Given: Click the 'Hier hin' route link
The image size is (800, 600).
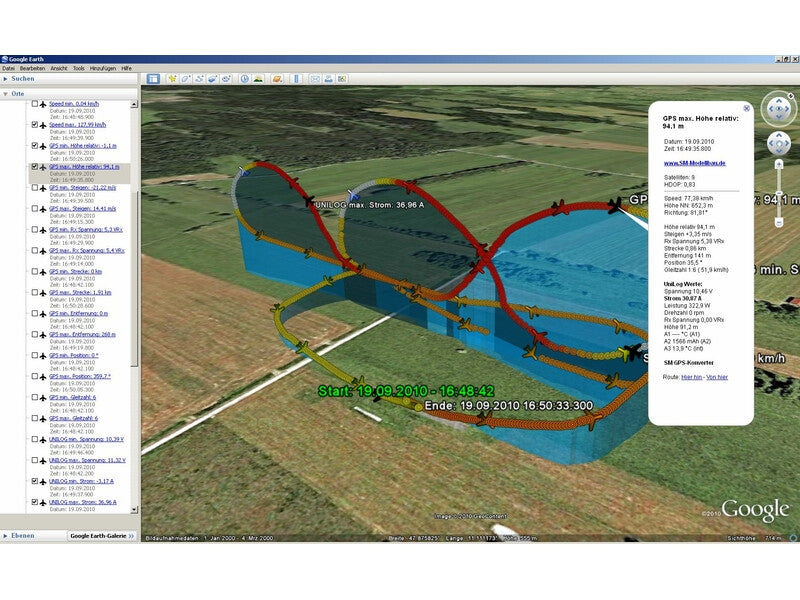Looking at the screenshot, I should pos(691,377).
